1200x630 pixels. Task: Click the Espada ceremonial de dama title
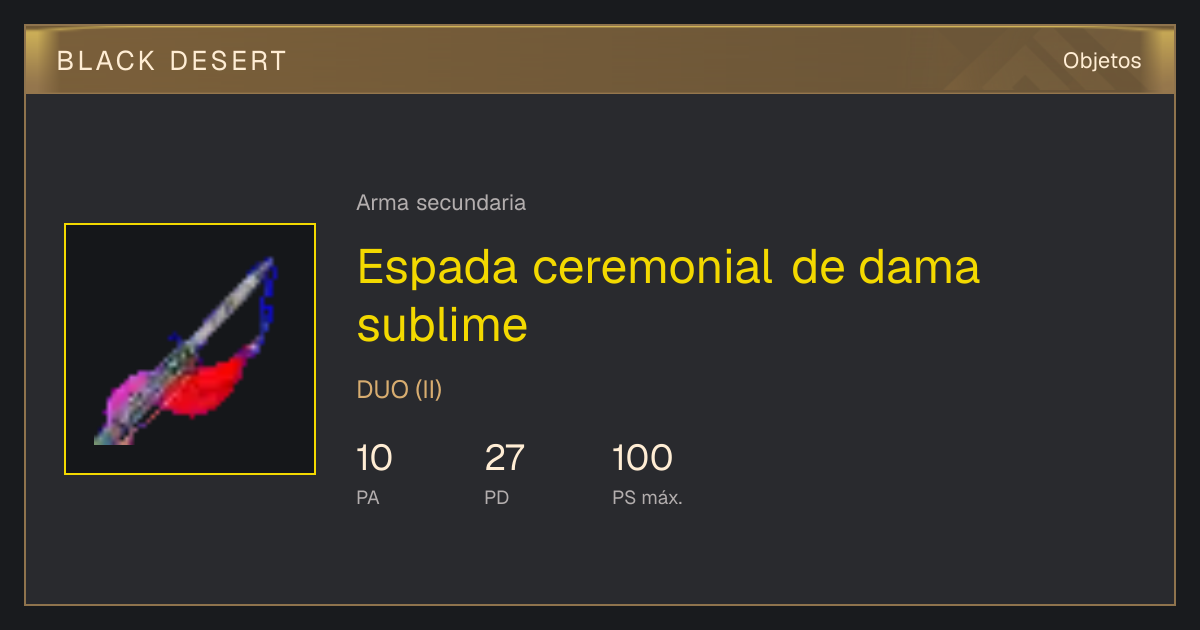(668, 267)
